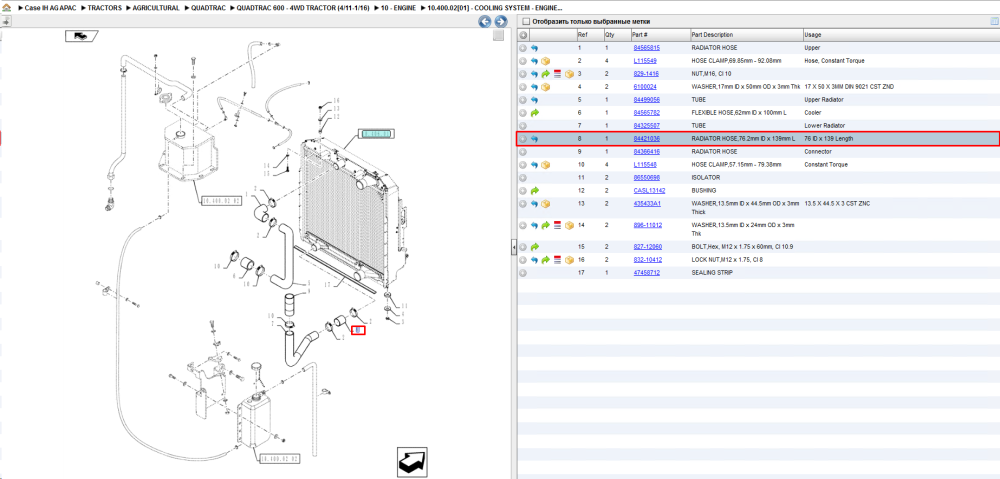1000x479 pixels.
Task: Click box icon for L115549 hose clamp
Action: 546,61
